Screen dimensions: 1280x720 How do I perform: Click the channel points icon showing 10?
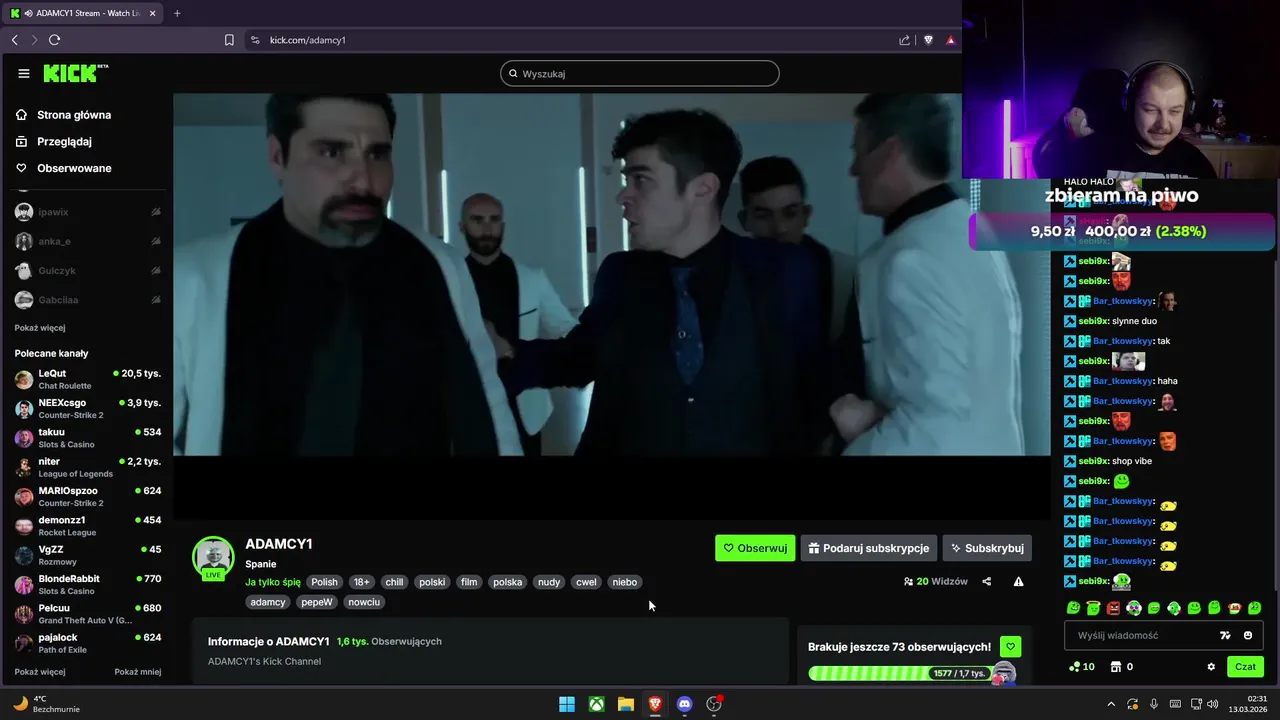(1081, 667)
